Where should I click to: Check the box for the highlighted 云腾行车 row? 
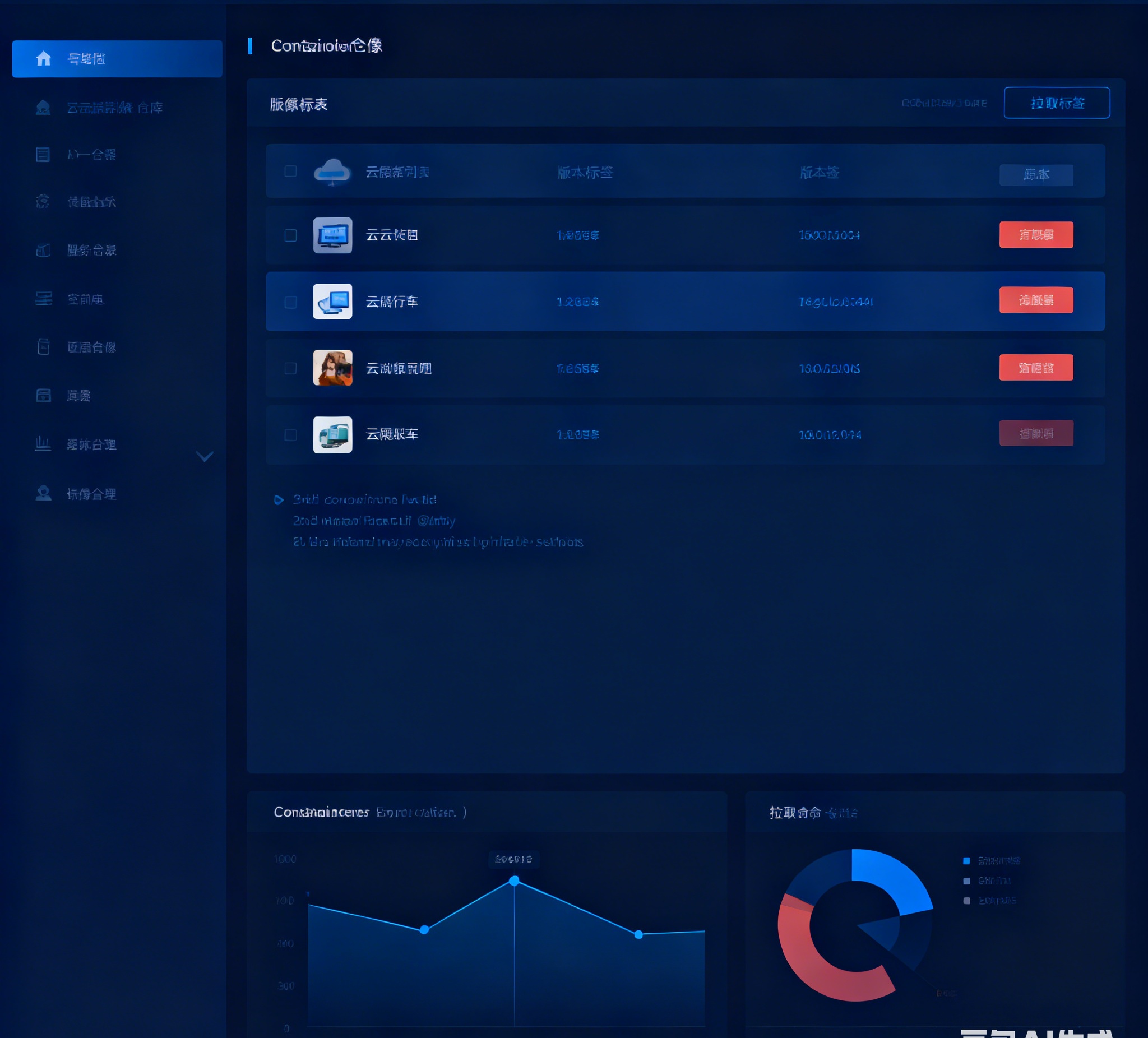point(290,302)
